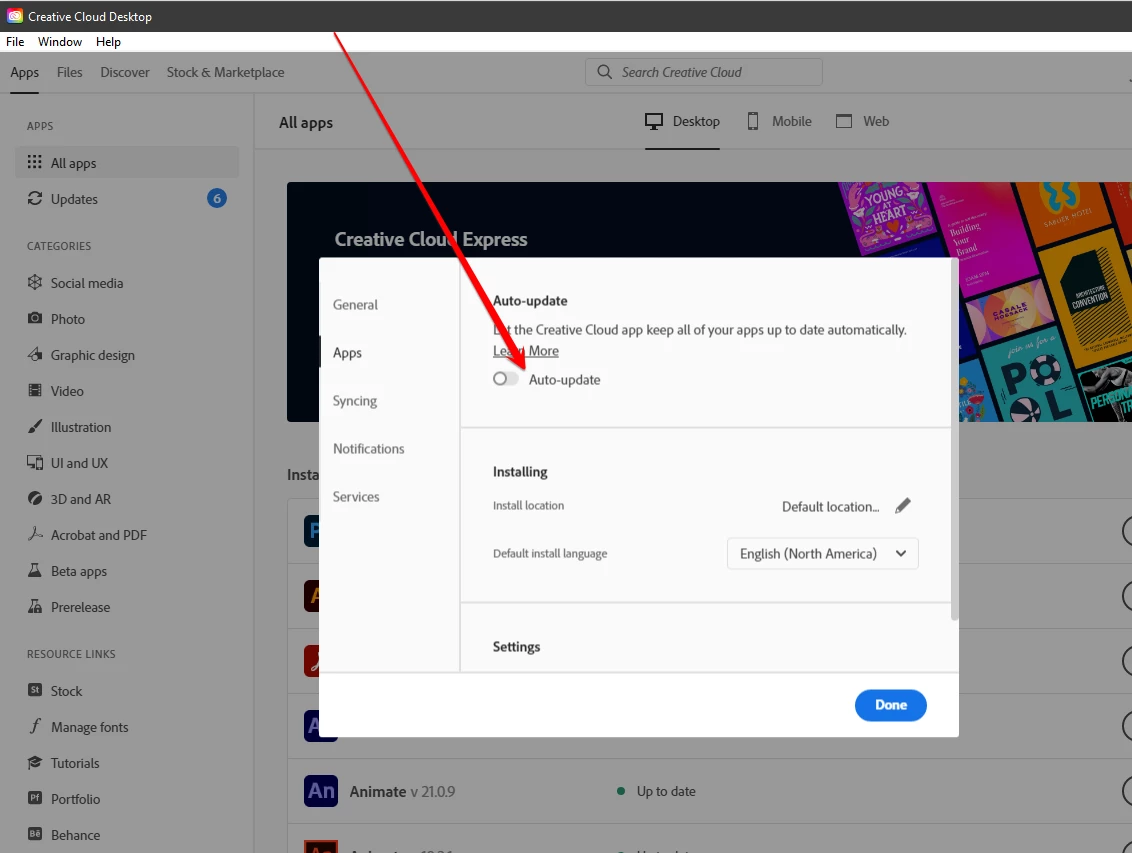Open the Learn More link
This screenshot has height=853, width=1132.
[526, 351]
